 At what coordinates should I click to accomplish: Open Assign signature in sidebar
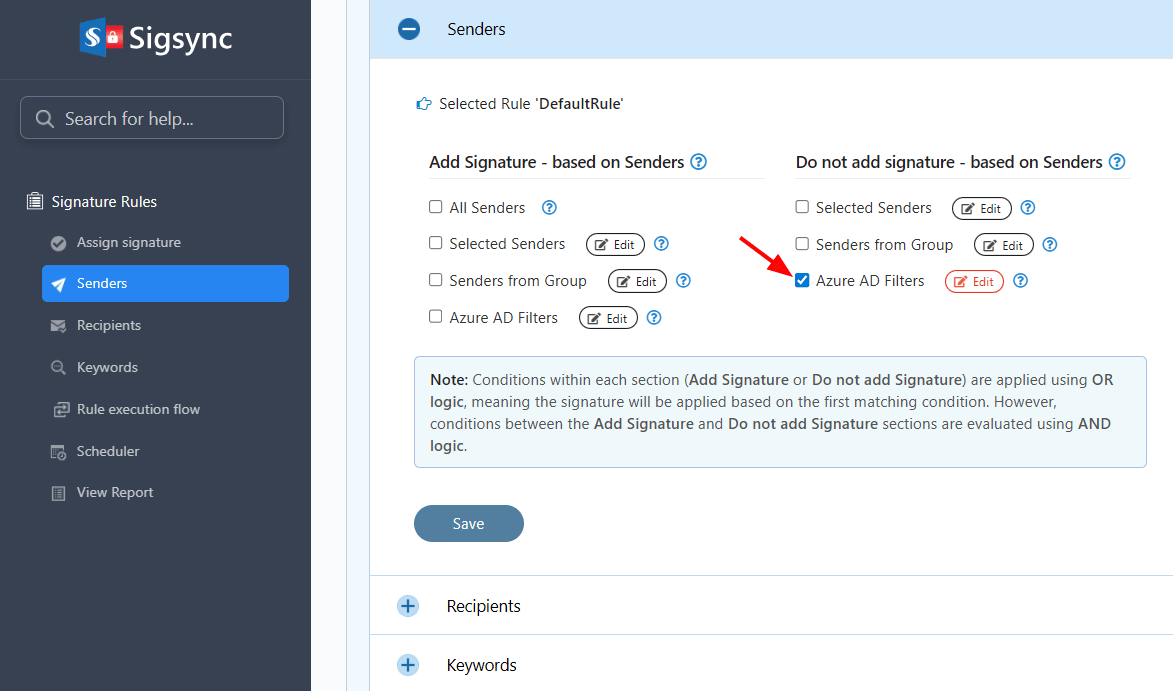tap(128, 243)
